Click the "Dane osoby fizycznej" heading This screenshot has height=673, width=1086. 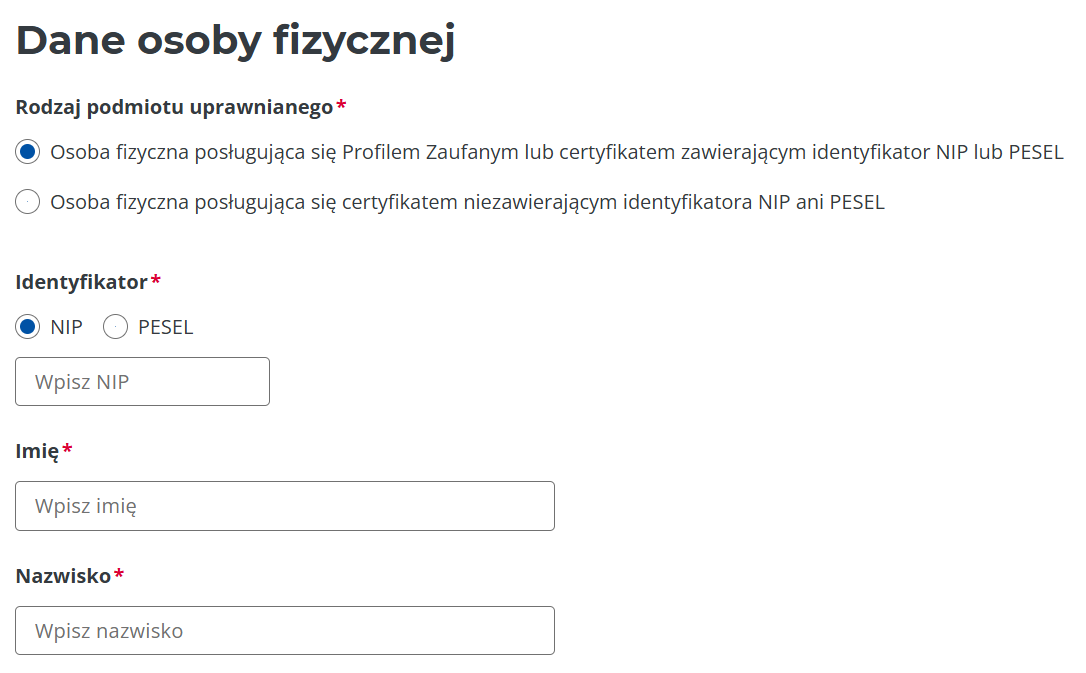point(236,41)
